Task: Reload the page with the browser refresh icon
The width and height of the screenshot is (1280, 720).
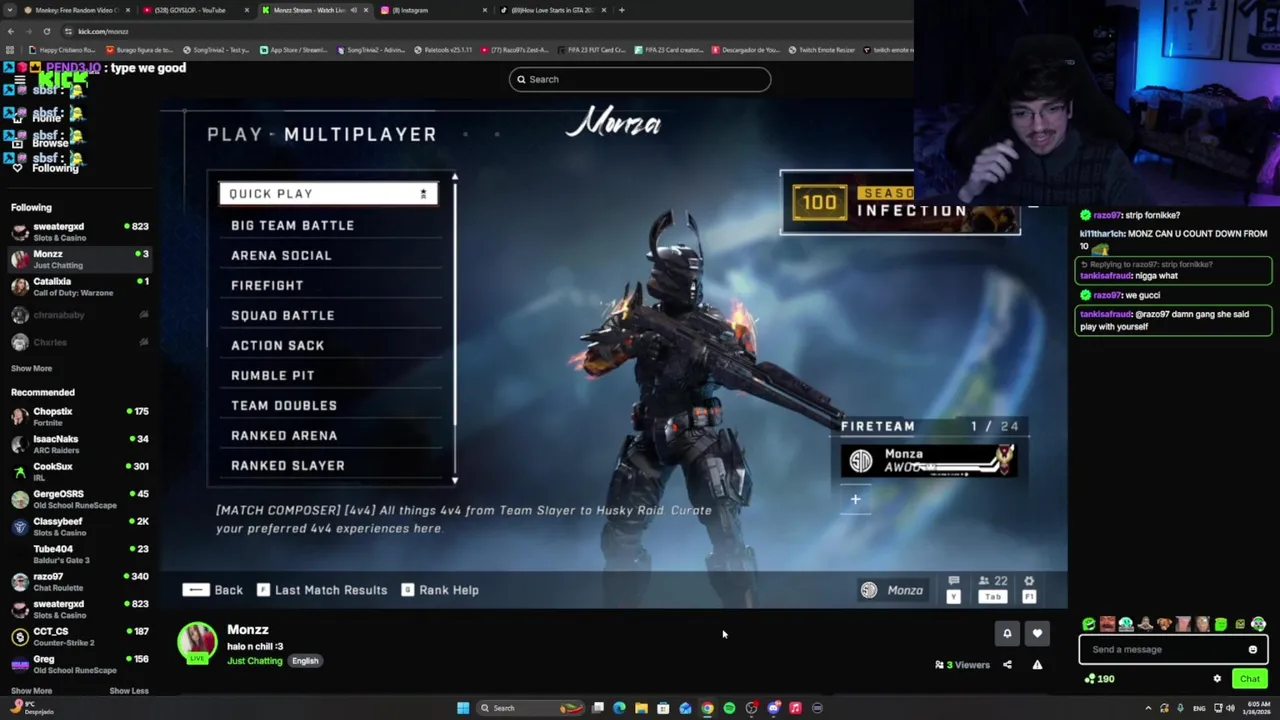Action: tap(46, 31)
